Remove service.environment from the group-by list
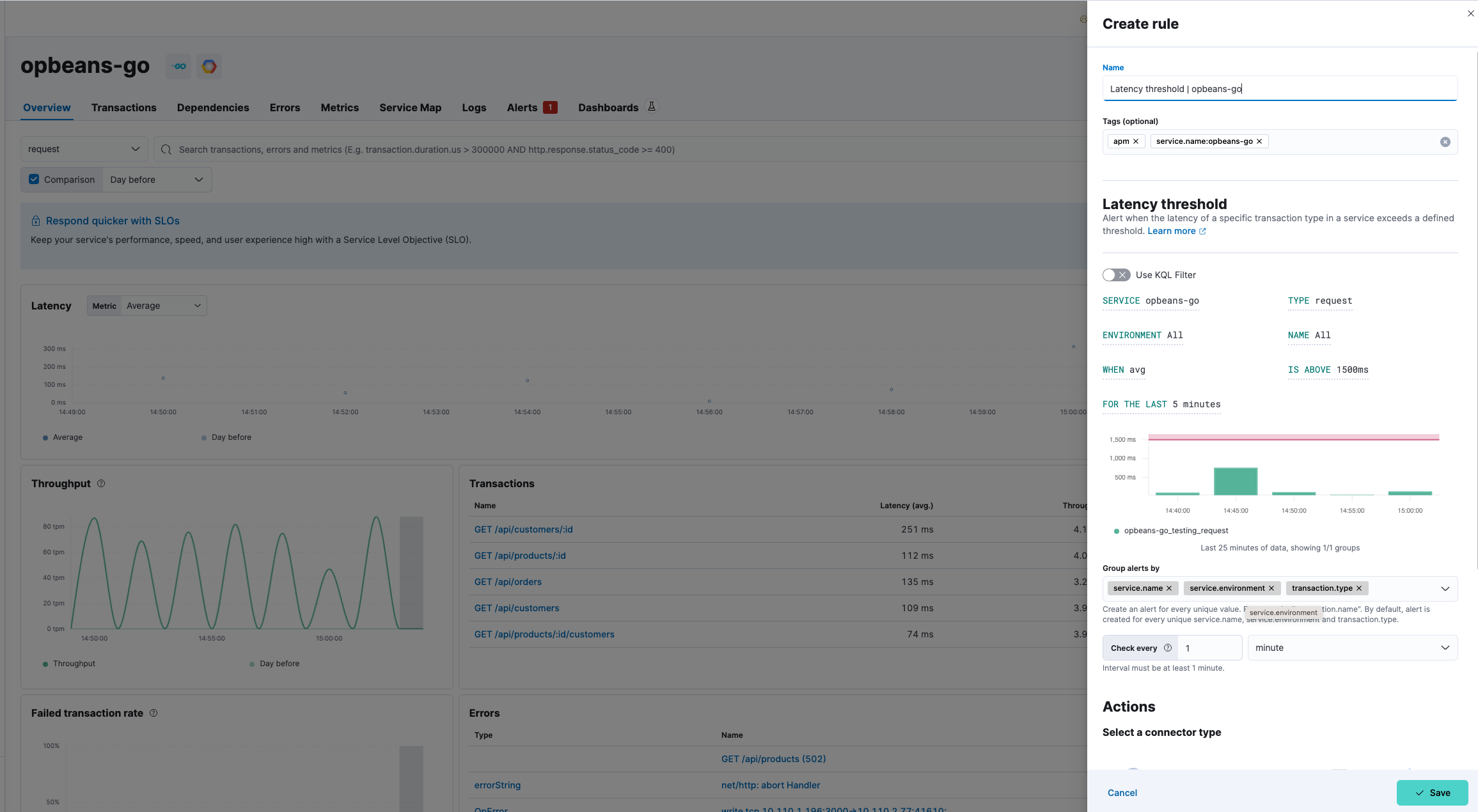1478x812 pixels. (x=1271, y=588)
